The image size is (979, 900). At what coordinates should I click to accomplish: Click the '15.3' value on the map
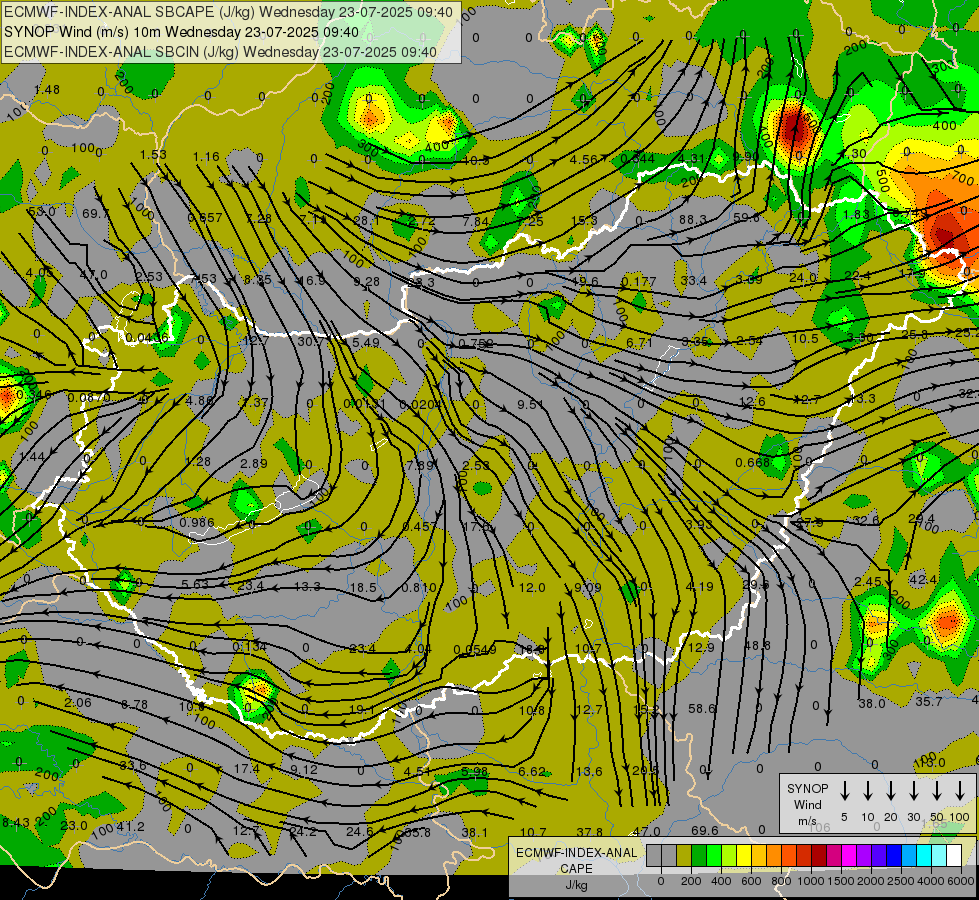tap(584, 220)
